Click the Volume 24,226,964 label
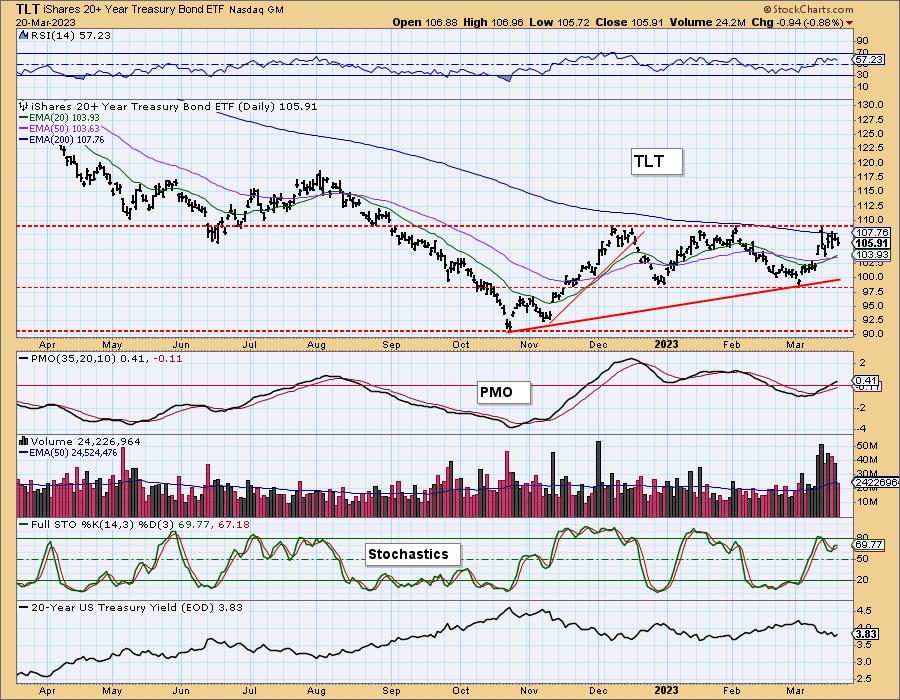This screenshot has width=900, height=700. point(86,441)
